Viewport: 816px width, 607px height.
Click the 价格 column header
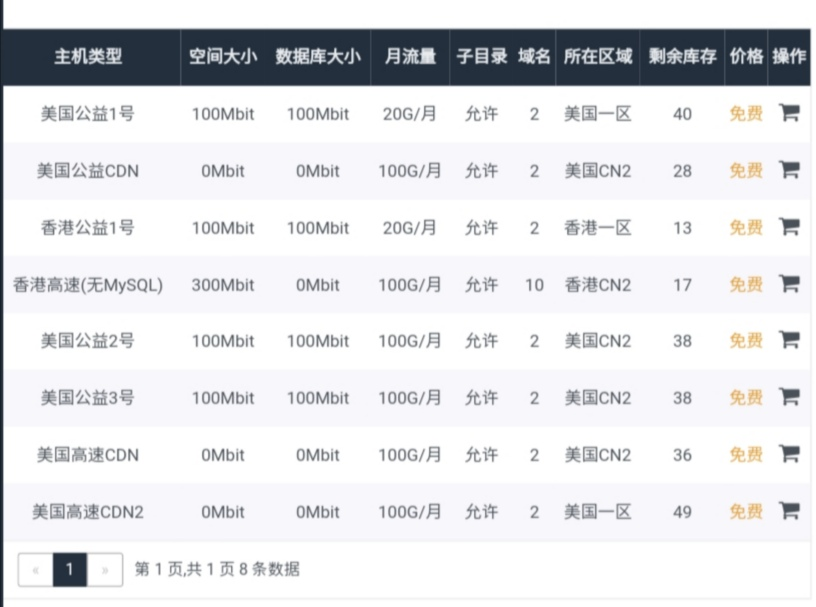746,57
